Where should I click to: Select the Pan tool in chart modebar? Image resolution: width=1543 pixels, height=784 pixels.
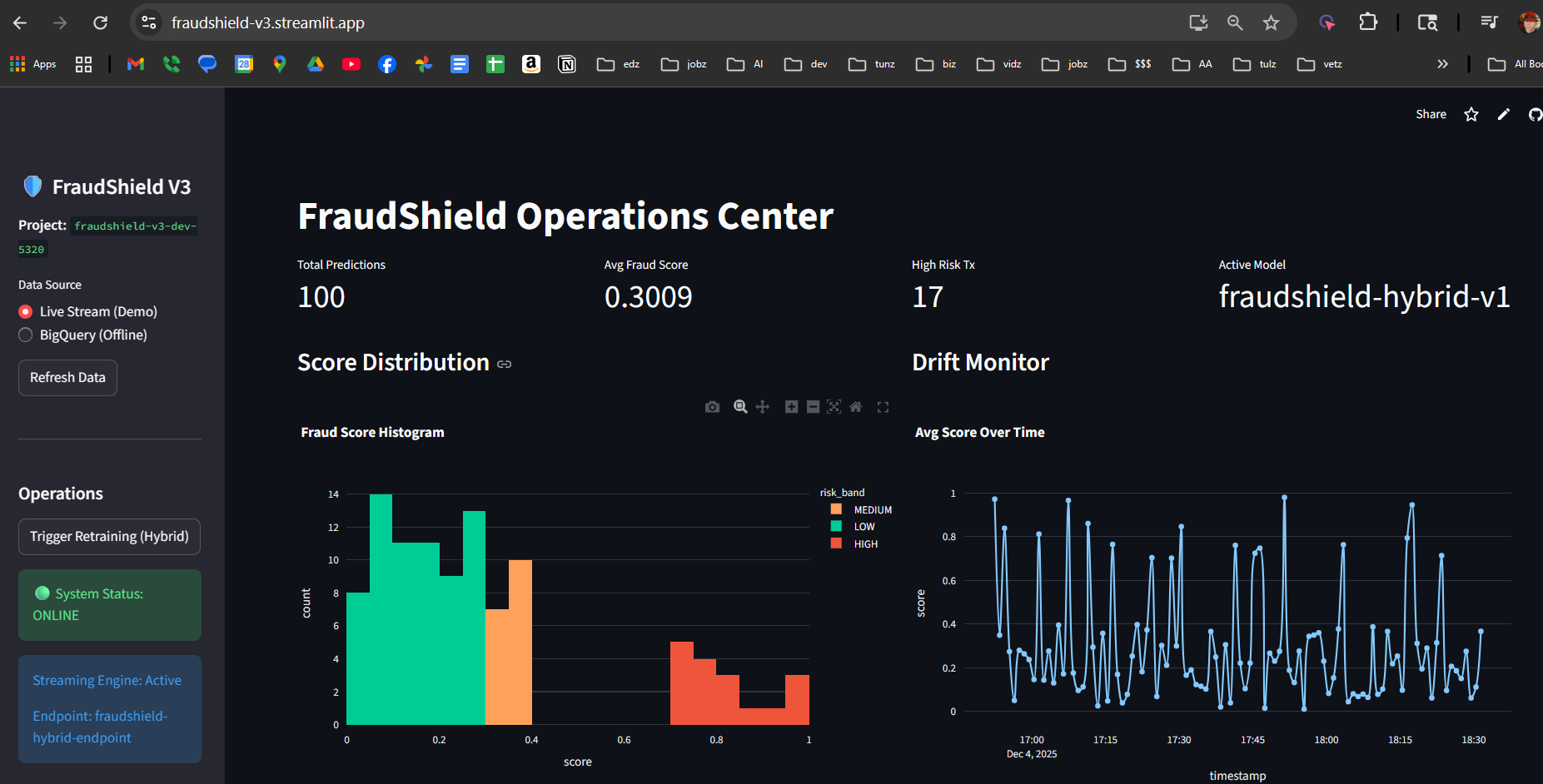pos(762,407)
